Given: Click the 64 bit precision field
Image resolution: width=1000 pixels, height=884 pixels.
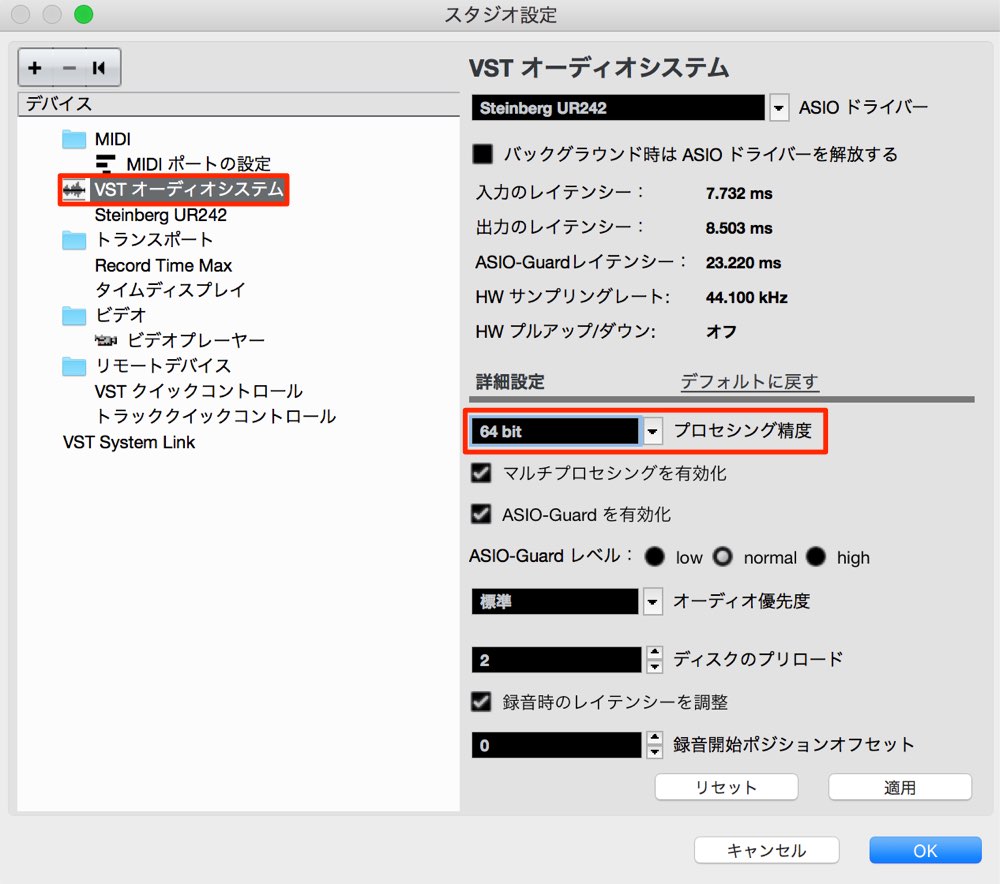Looking at the screenshot, I should pos(555,431).
